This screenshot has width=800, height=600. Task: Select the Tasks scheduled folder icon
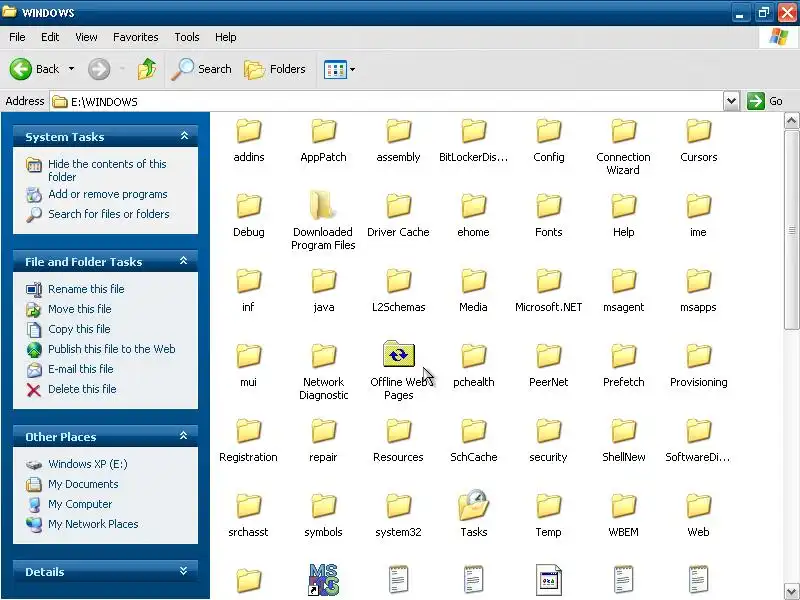pos(473,514)
